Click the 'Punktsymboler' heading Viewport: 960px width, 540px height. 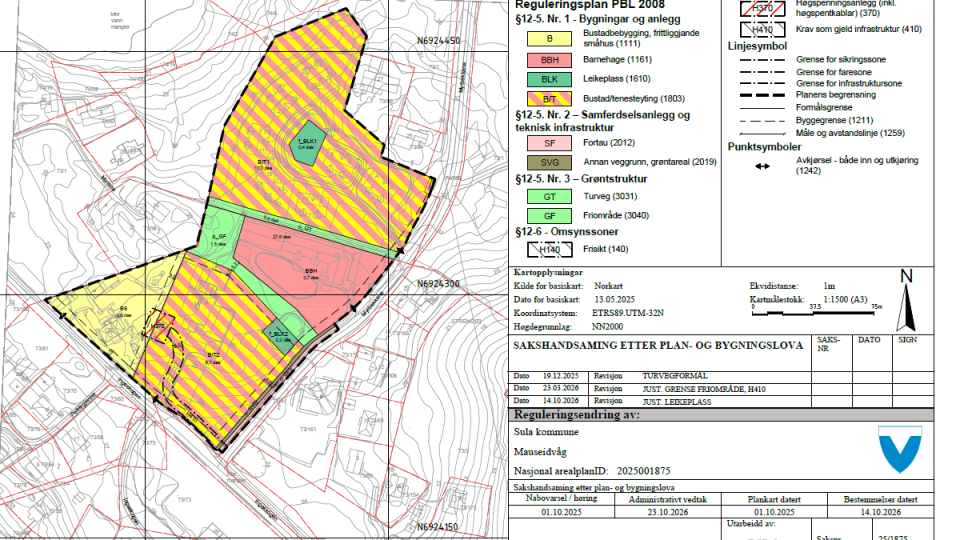[764, 147]
